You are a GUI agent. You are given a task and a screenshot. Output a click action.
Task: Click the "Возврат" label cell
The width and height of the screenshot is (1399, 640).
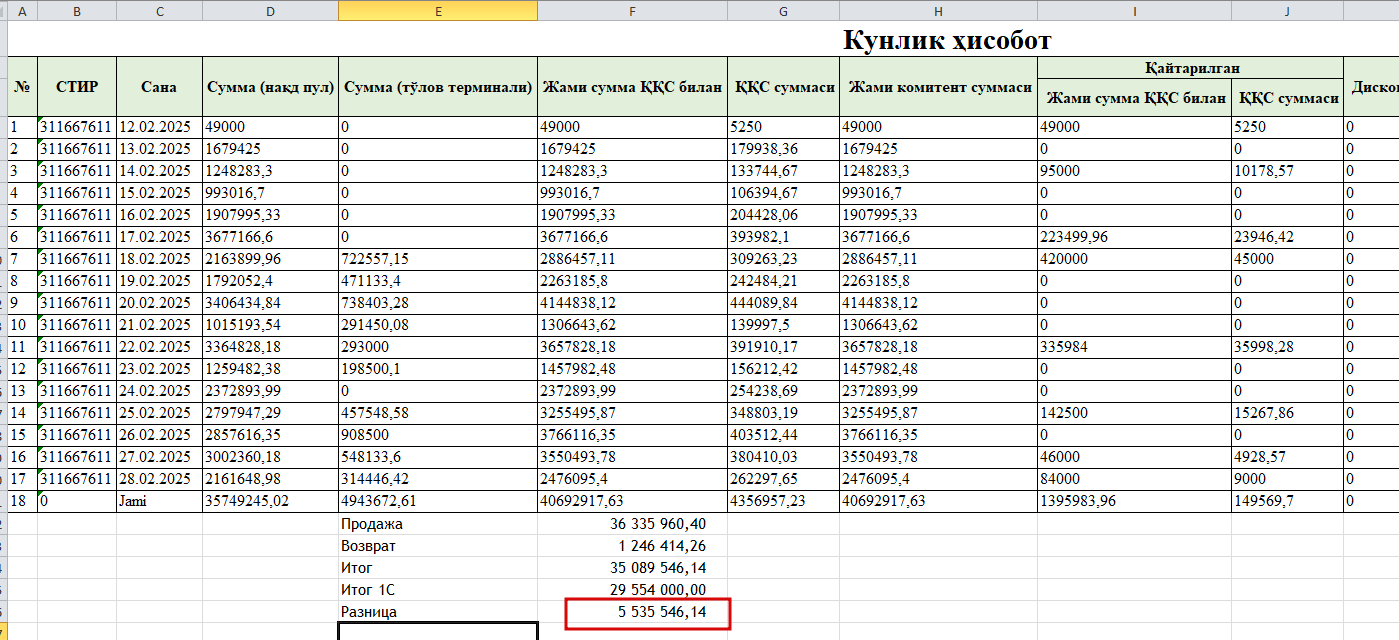point(438,546)
